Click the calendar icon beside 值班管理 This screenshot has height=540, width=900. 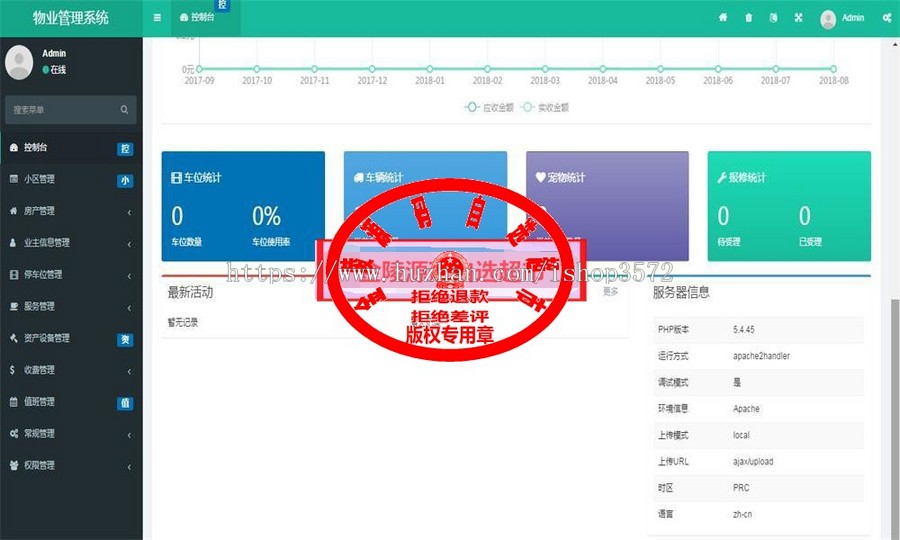pyautogui.click(x=13, y=402)
